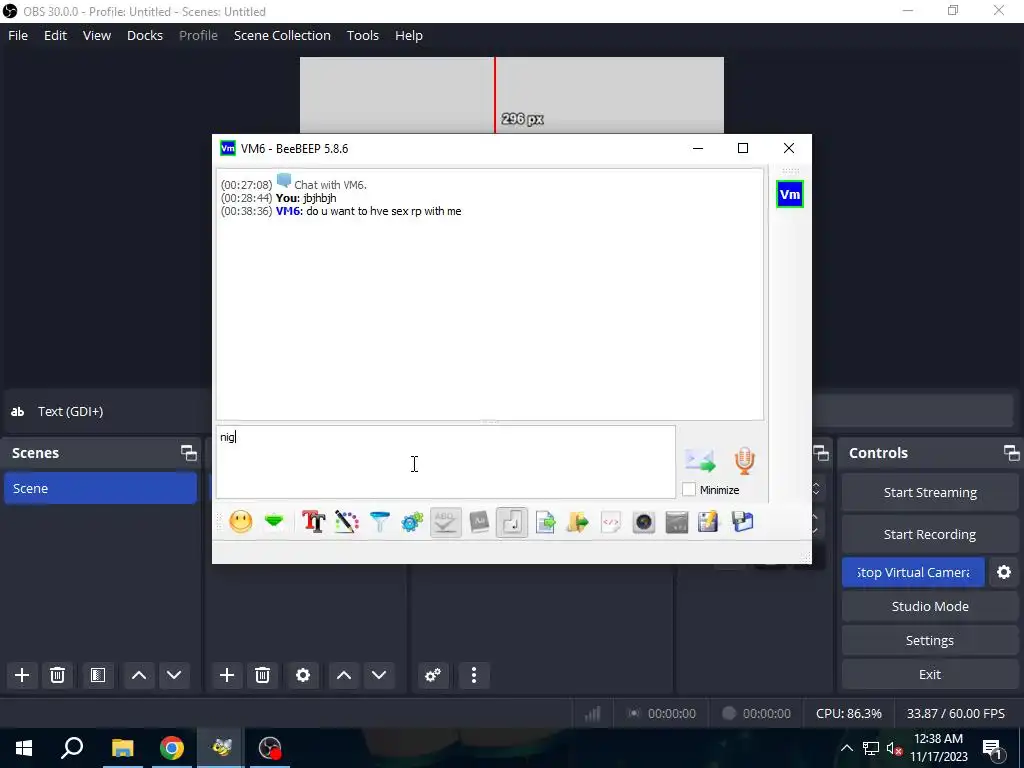
Task: Move source down with down arrow
Action: click(x=379, y=675)
